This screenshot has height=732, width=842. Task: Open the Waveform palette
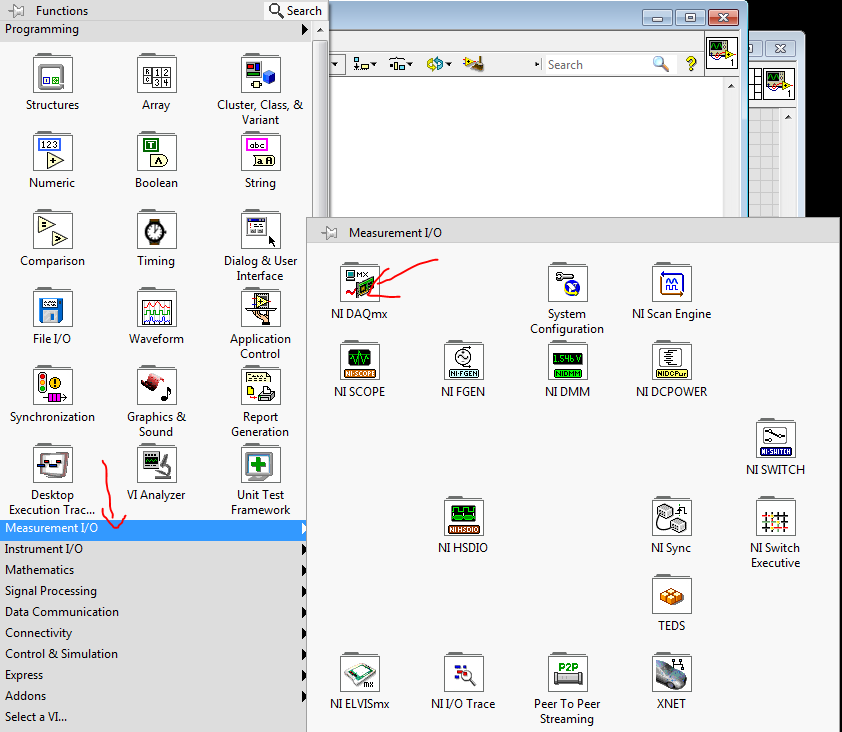(156, 308)
